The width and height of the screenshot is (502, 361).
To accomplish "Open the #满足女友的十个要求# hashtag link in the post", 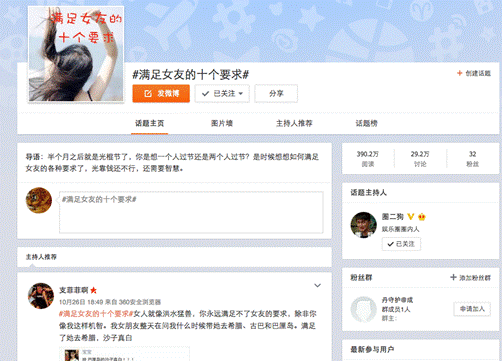I will coord(96,314).
